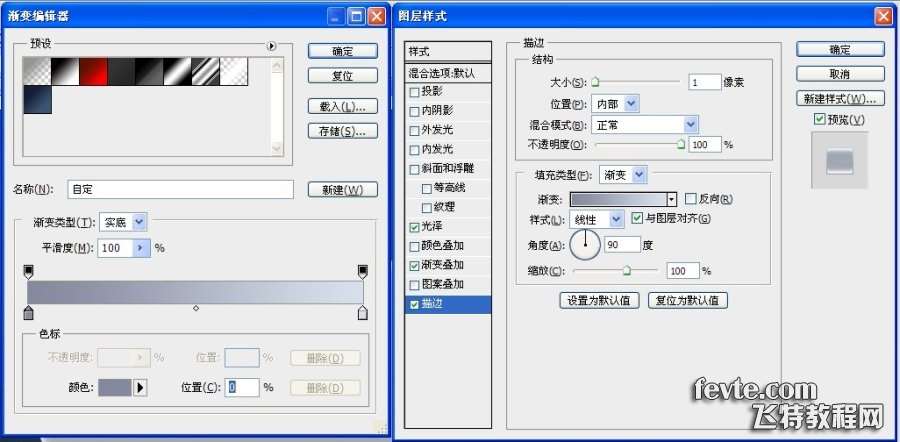Click the 复位为默认值 button
Viewport: 900px width, 442px height.
688,300
